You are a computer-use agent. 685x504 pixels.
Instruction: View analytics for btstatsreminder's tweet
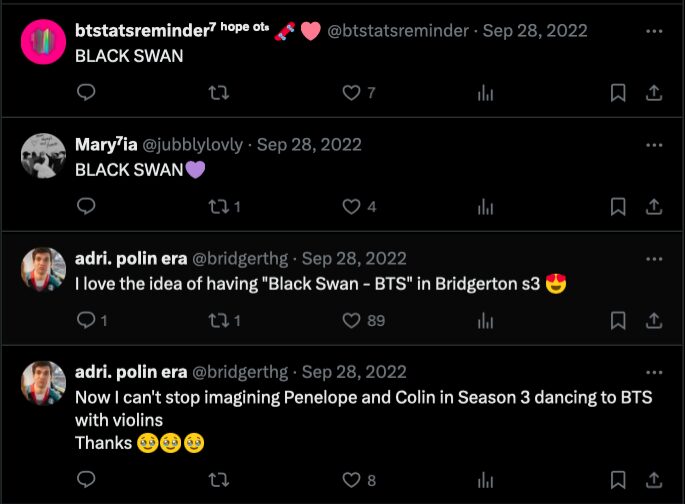[486, 93]
